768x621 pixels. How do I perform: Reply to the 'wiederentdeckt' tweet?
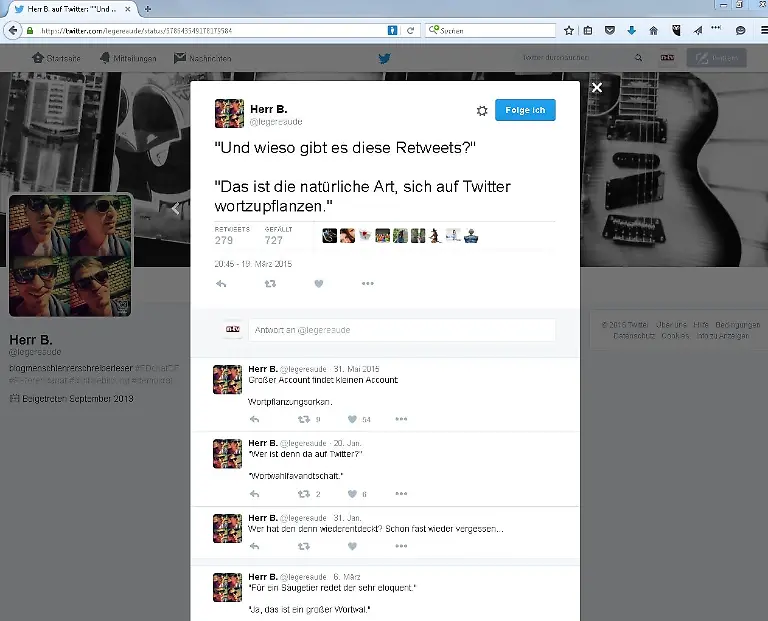tap(254, 546)
